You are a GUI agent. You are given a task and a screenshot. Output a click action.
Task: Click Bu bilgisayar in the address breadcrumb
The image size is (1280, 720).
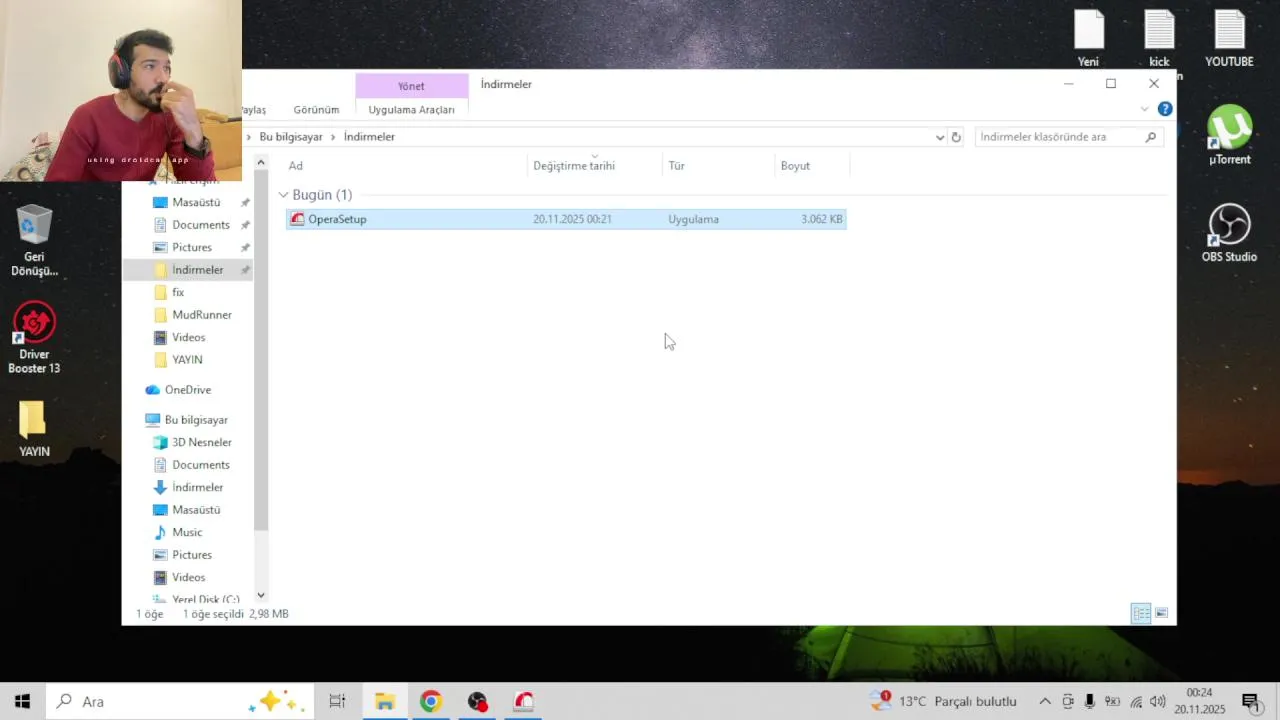tap(291, 137)
